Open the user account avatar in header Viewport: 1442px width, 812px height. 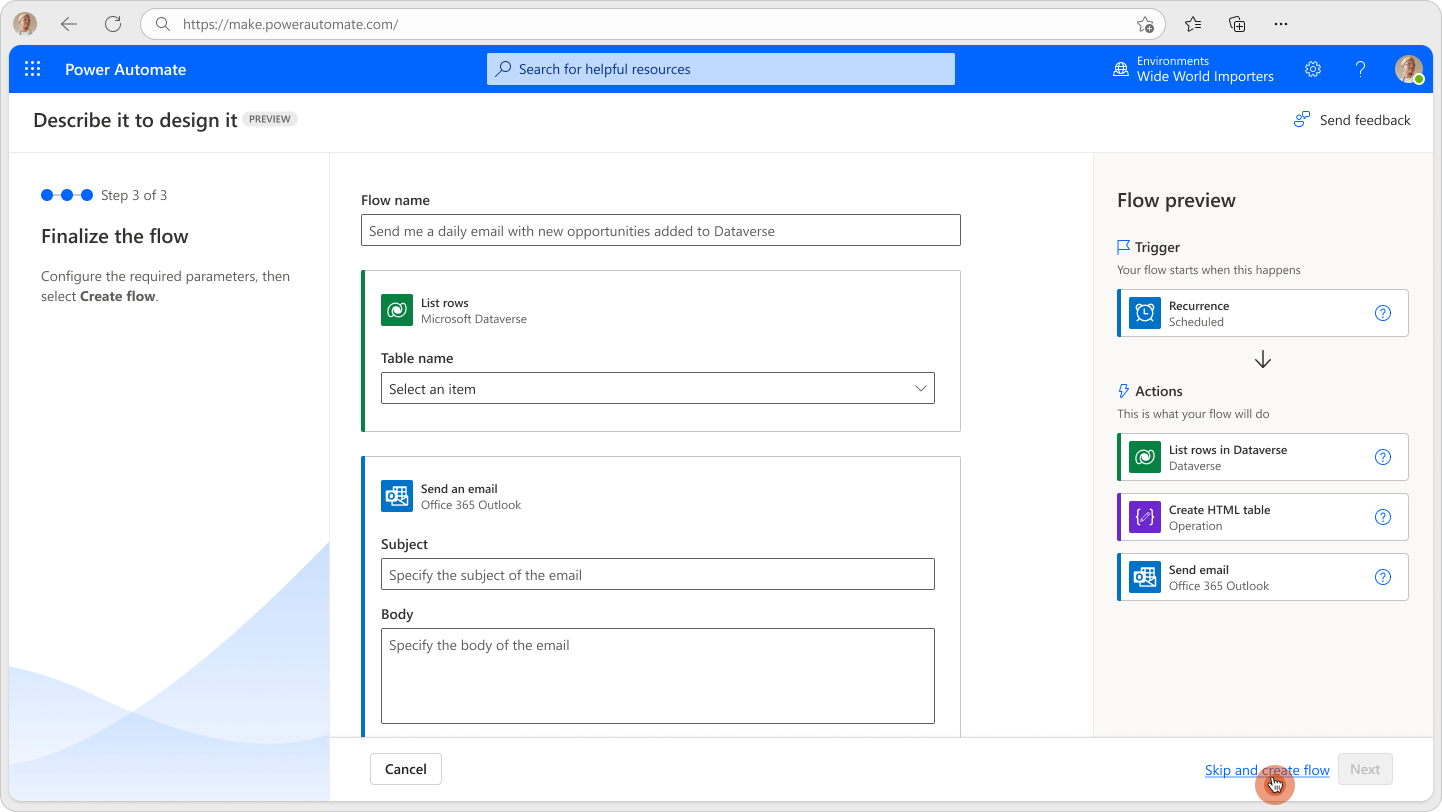click(1409, 69)
